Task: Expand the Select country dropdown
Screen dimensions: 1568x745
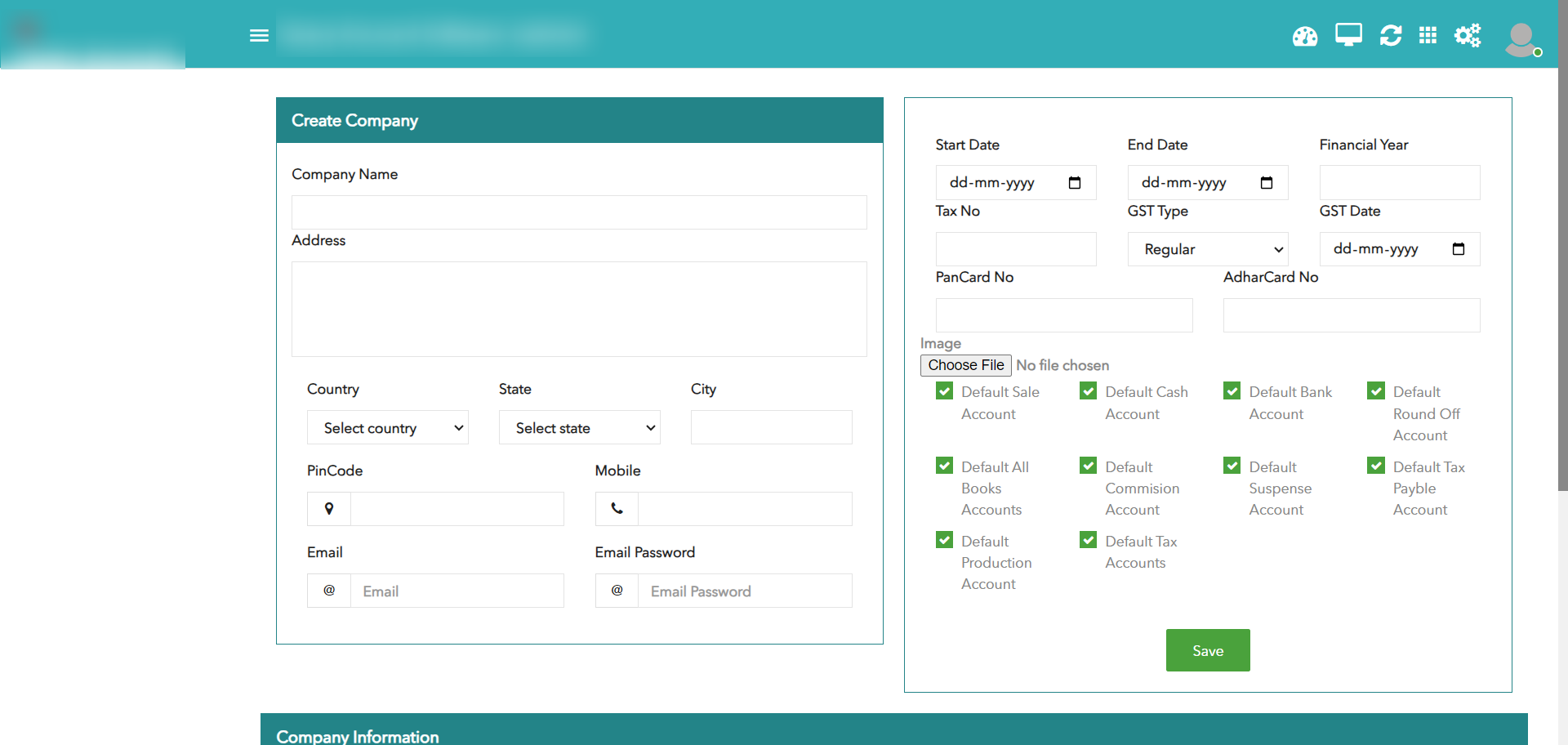Action: pos(387,428)
